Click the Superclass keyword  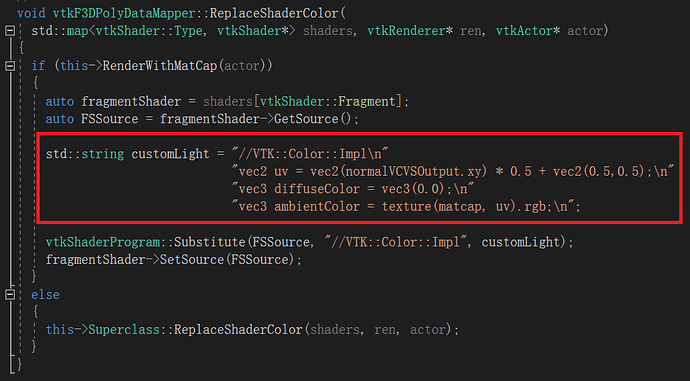(124, 329)
